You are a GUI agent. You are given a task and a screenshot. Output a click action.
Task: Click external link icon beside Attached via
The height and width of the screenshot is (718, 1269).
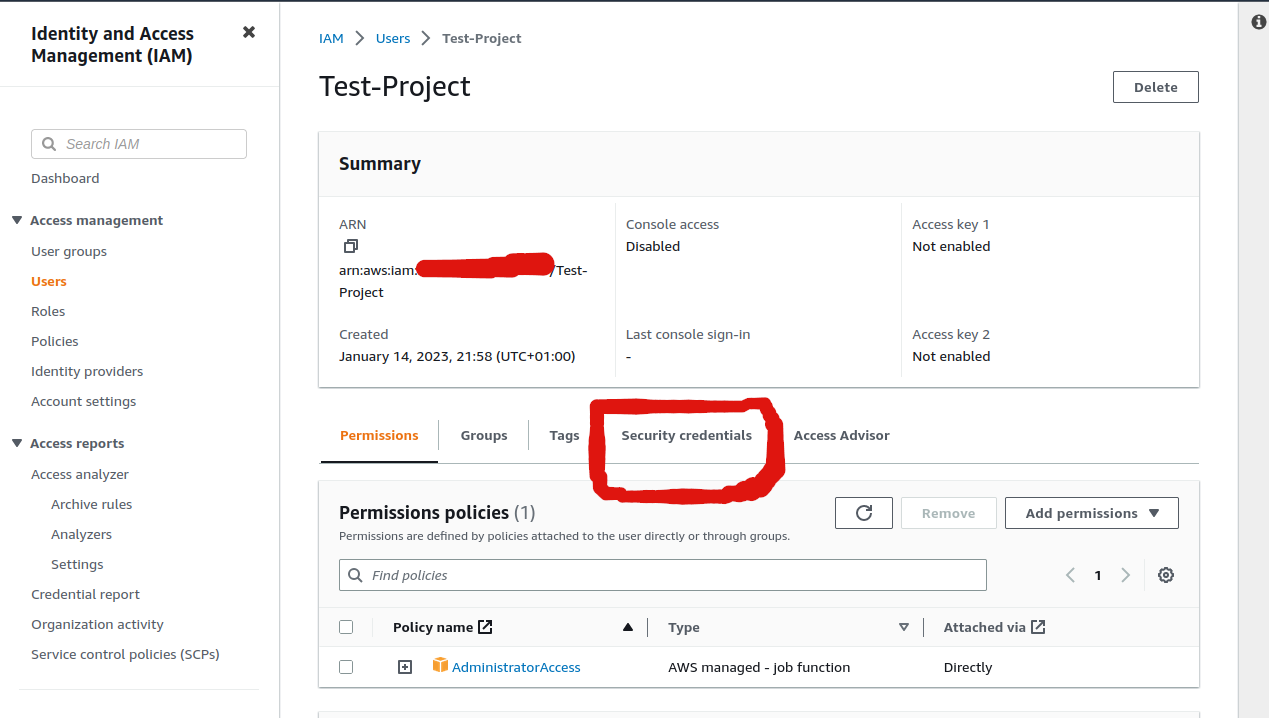1038,627
